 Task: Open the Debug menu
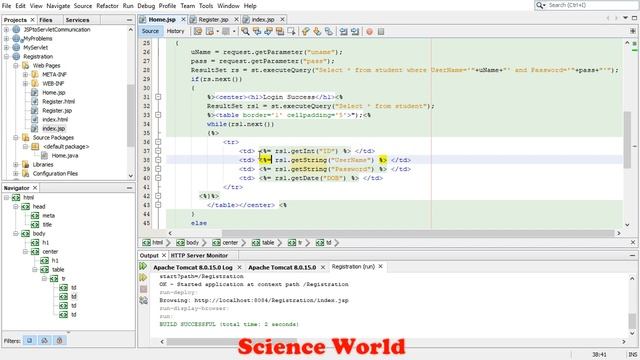coord(146,6)
